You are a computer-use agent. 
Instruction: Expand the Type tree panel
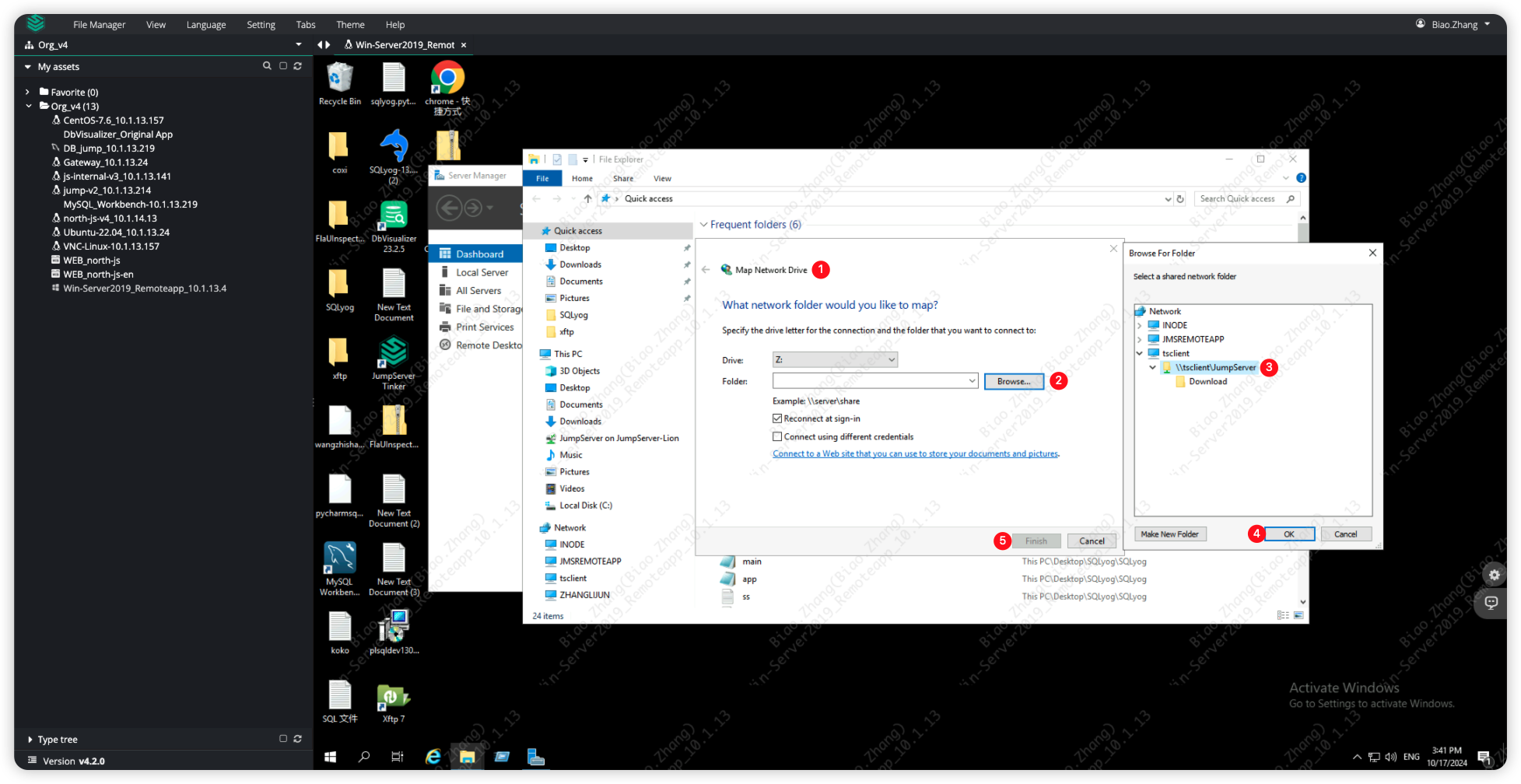click(x=30, y=739)
